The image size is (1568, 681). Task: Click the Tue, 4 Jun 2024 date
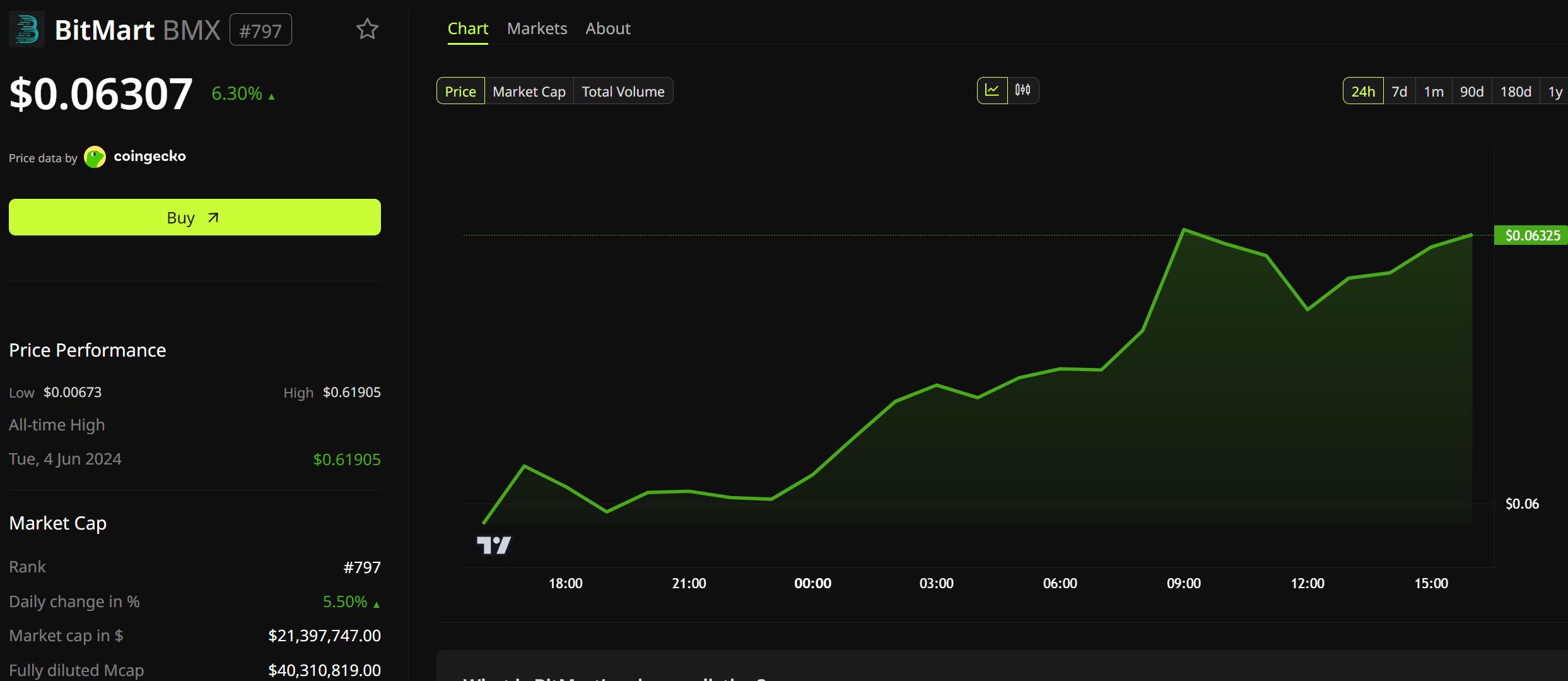65,459
